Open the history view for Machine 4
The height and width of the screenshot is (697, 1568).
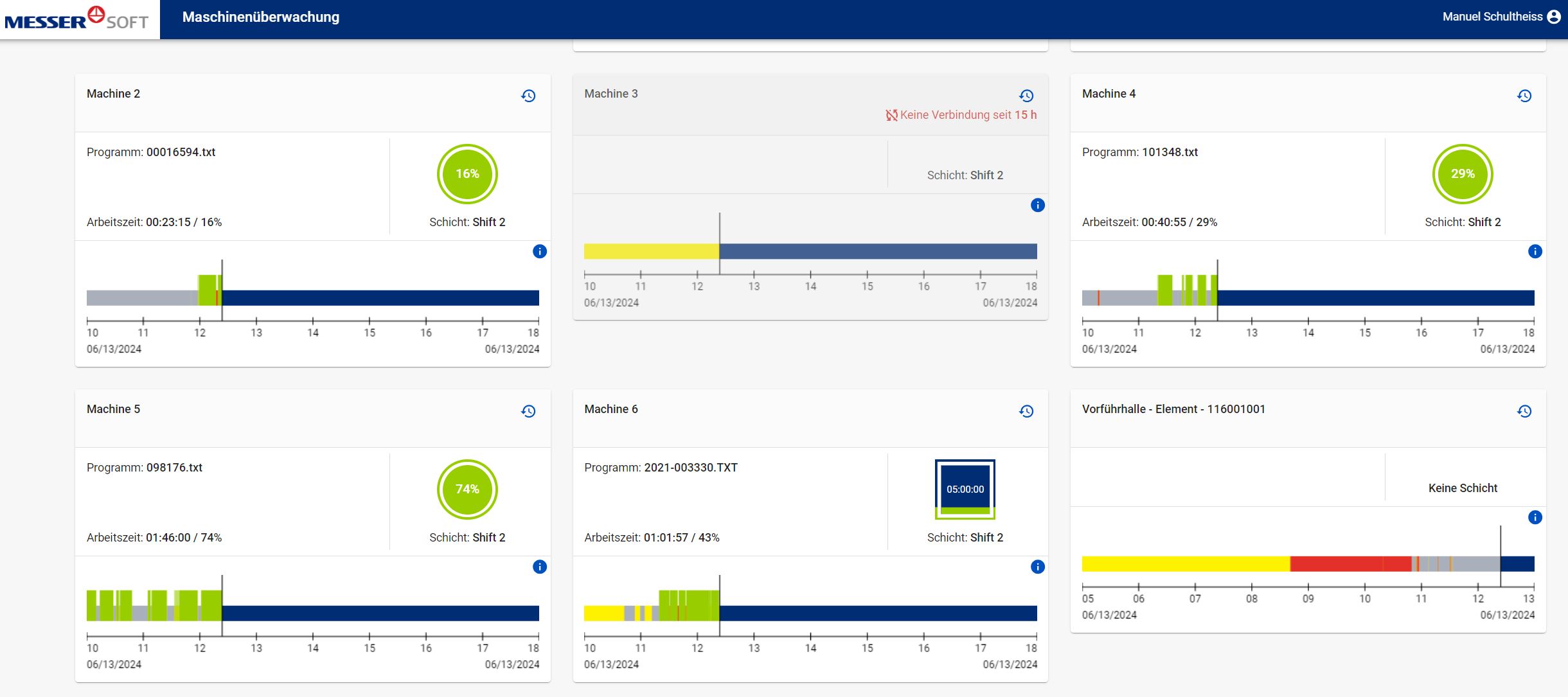(1524, 95)
